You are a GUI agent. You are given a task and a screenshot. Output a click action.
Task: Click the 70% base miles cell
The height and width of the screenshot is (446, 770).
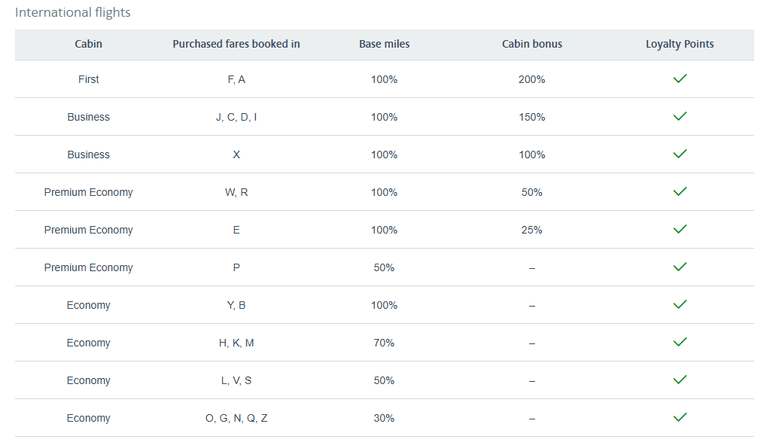pyautogui.click(x=384, y=343)
